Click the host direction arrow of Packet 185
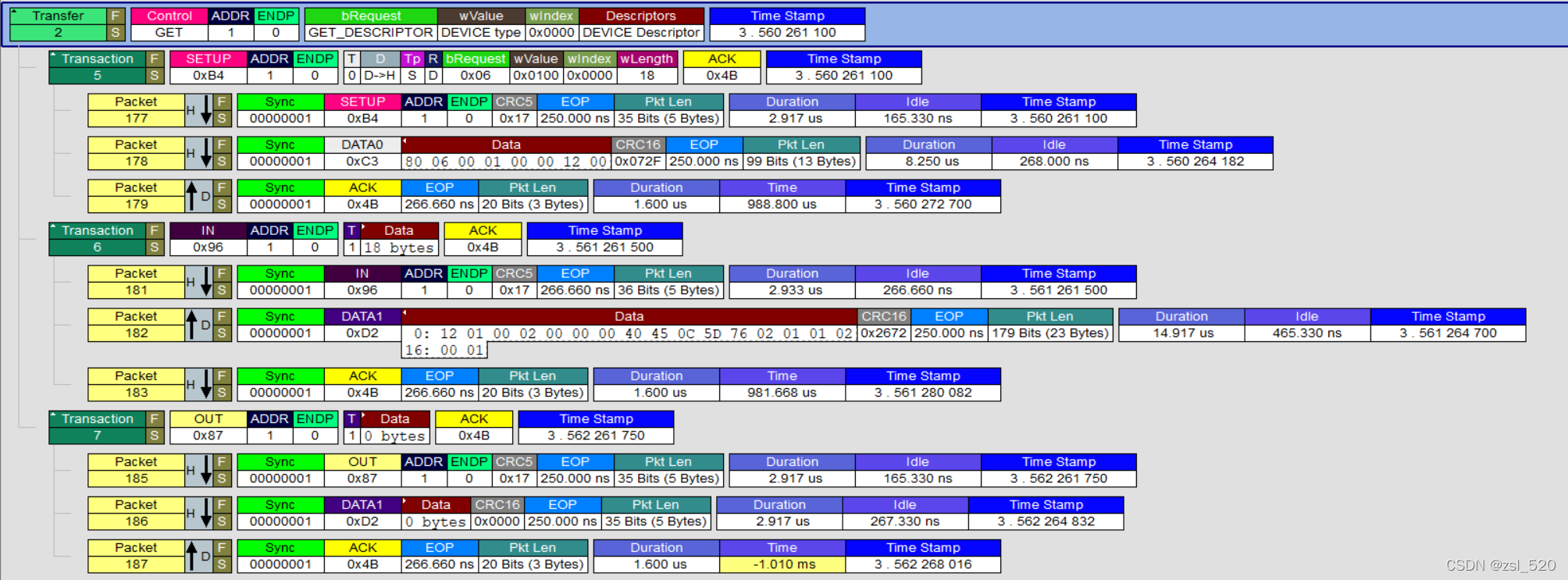Image resolution: width=1568 pixels, height=580 pixels. point(205,470)
